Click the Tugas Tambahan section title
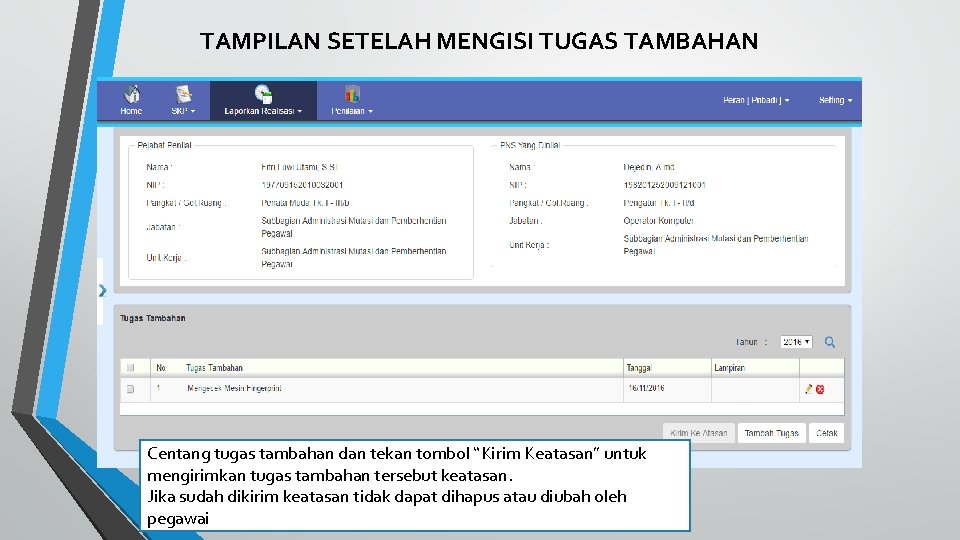The image size is (960, 540). 152,318
